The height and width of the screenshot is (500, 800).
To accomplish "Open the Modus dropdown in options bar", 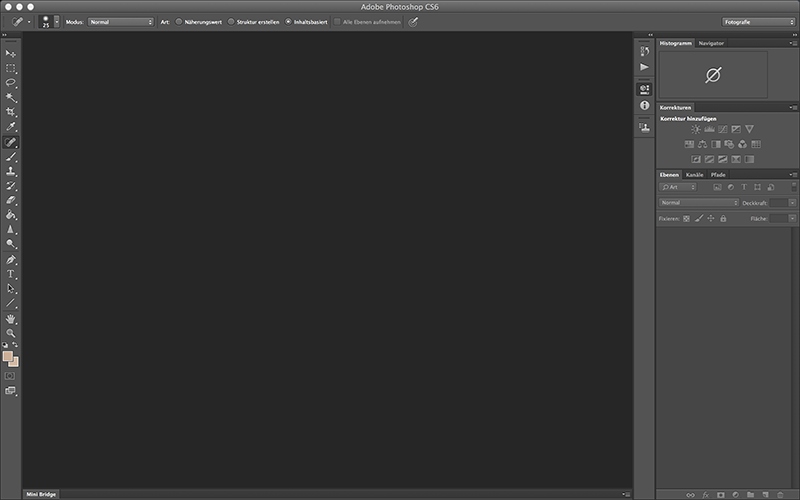I will pyautogui.click(x=121, y=22).
